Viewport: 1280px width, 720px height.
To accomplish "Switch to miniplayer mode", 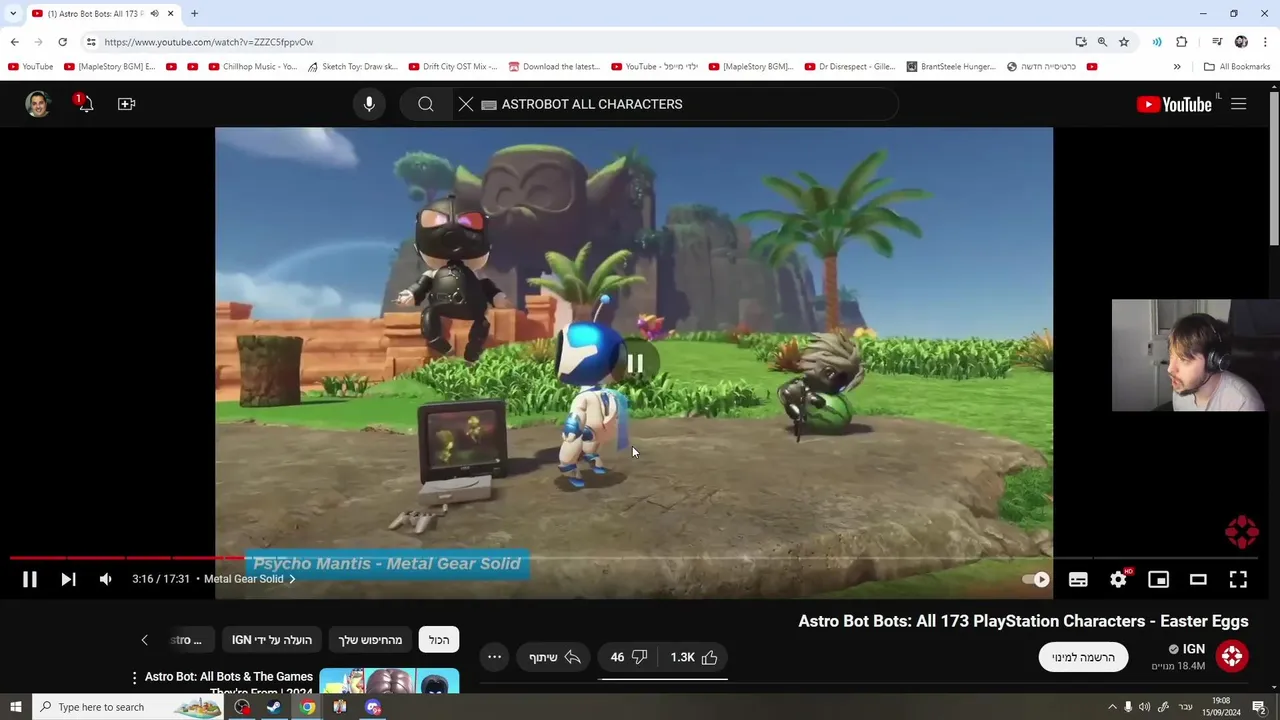I will [x=1158, y=579].
